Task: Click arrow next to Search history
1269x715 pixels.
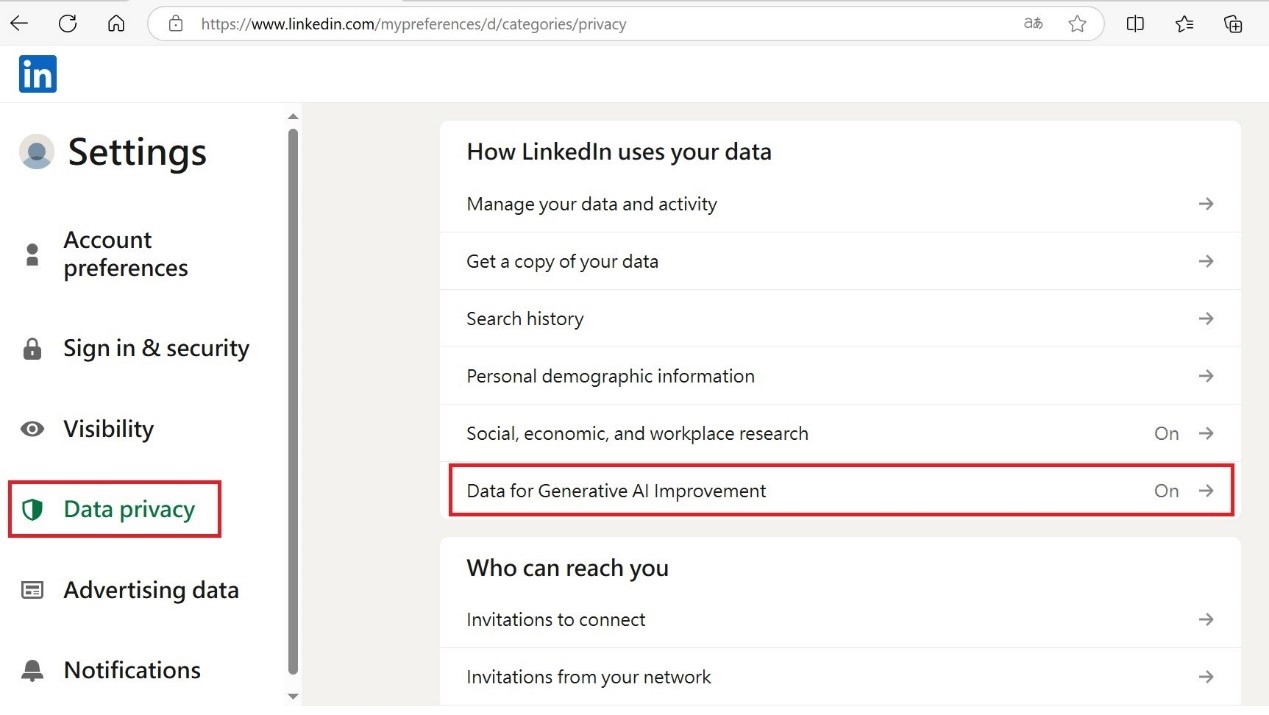Action: 1206,318
